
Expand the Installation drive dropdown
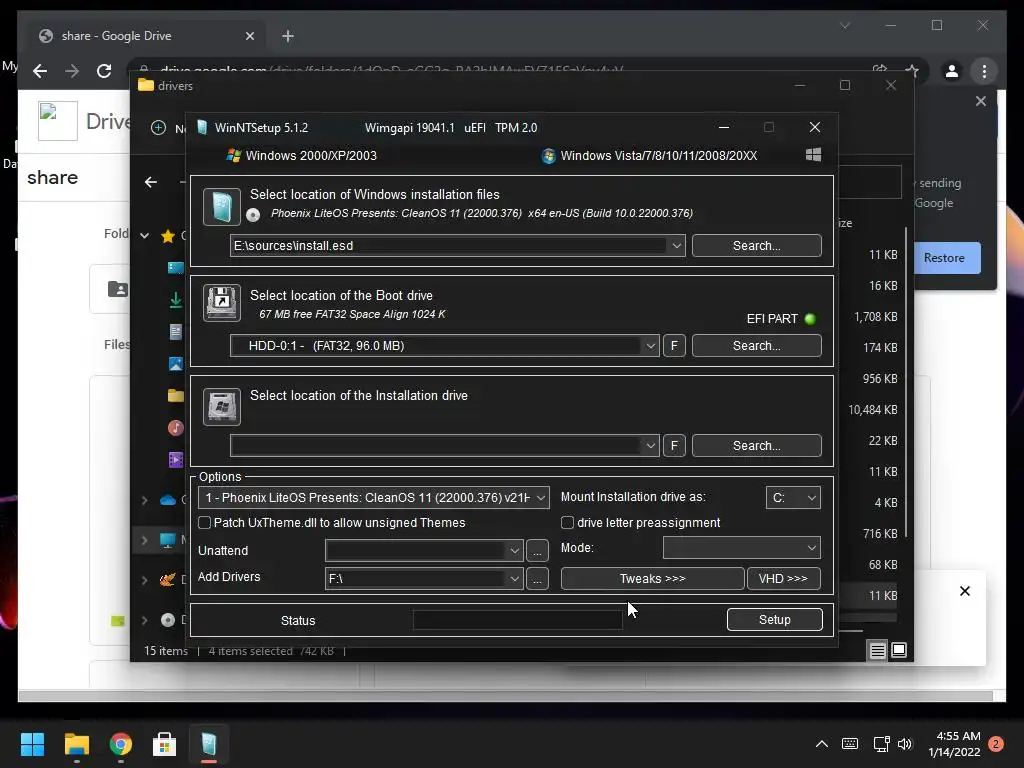pos(650,445)
